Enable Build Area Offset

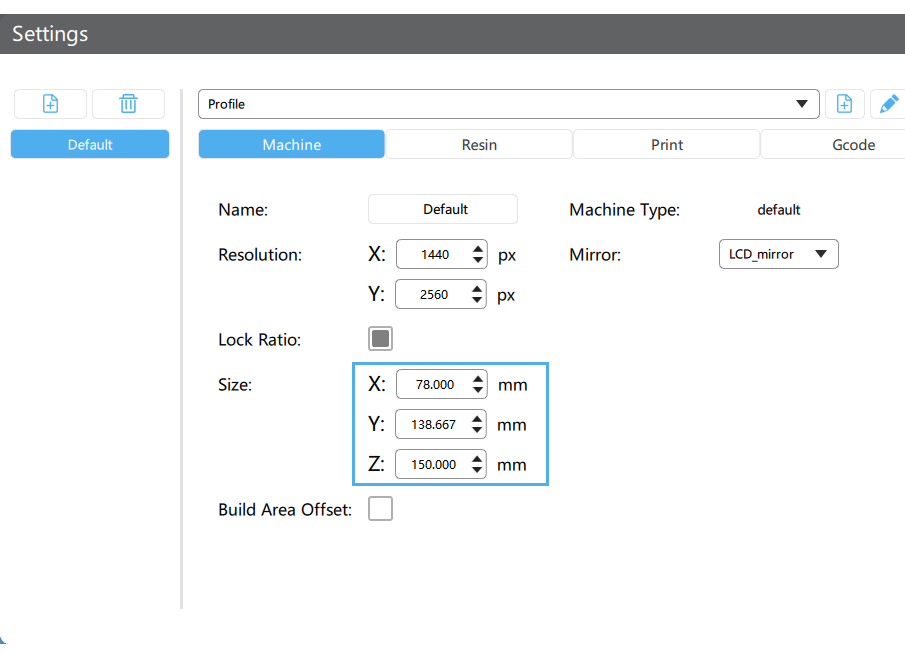click(380, 508)
